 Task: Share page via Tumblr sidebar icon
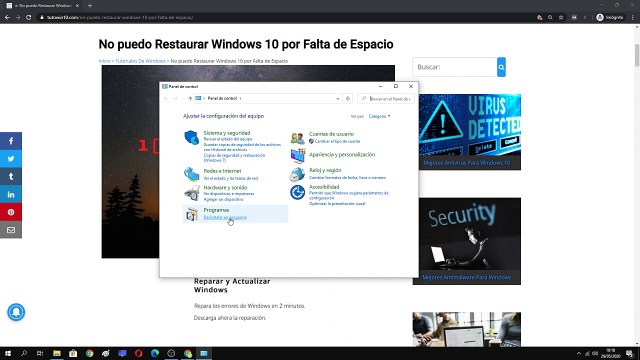11,176
